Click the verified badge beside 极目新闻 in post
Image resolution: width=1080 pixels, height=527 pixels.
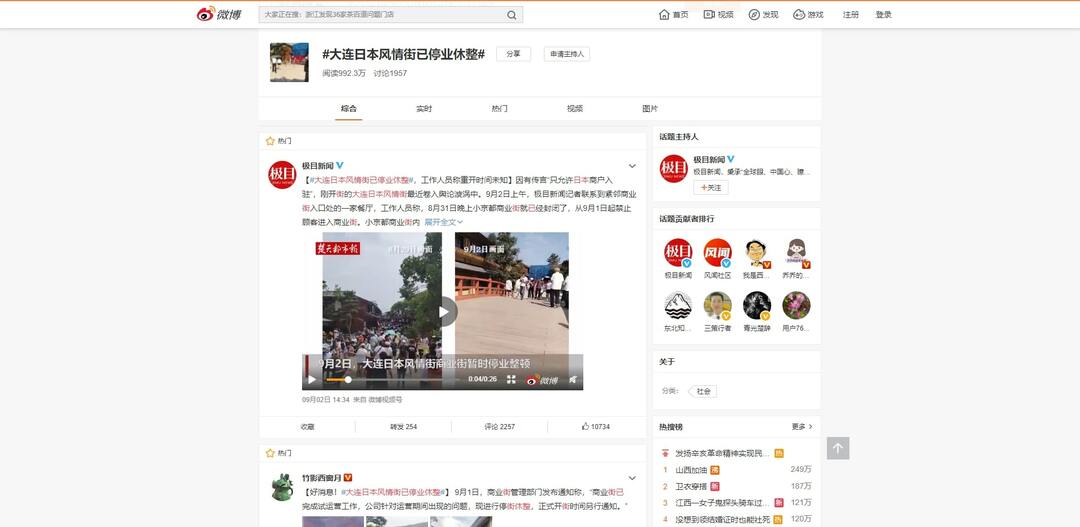point(340,165)
